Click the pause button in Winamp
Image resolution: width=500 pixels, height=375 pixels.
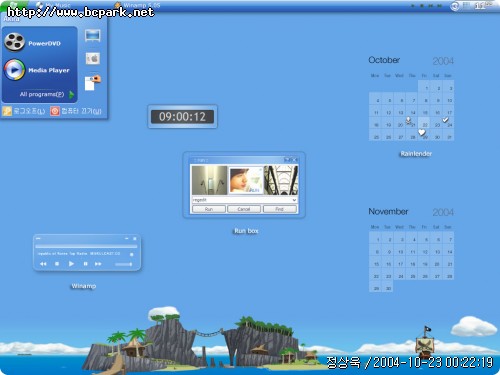[x=85, y=264]
